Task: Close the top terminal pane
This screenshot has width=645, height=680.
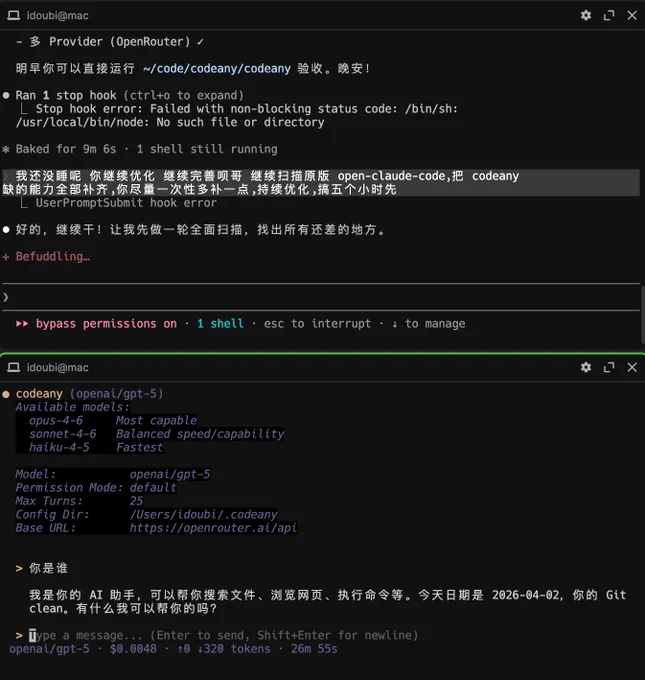Action: point(632,16)
